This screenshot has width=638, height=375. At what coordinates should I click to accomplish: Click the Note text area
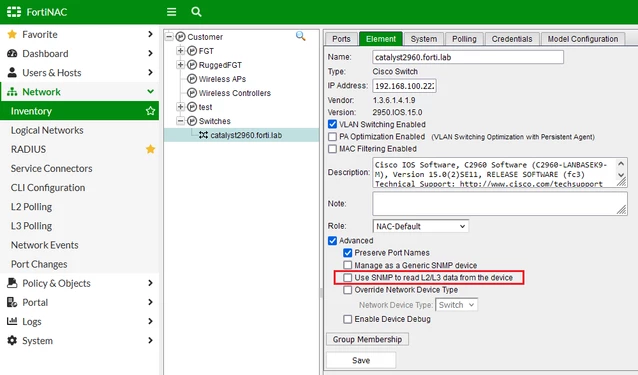pyautogui.click(x=500, y=203)
